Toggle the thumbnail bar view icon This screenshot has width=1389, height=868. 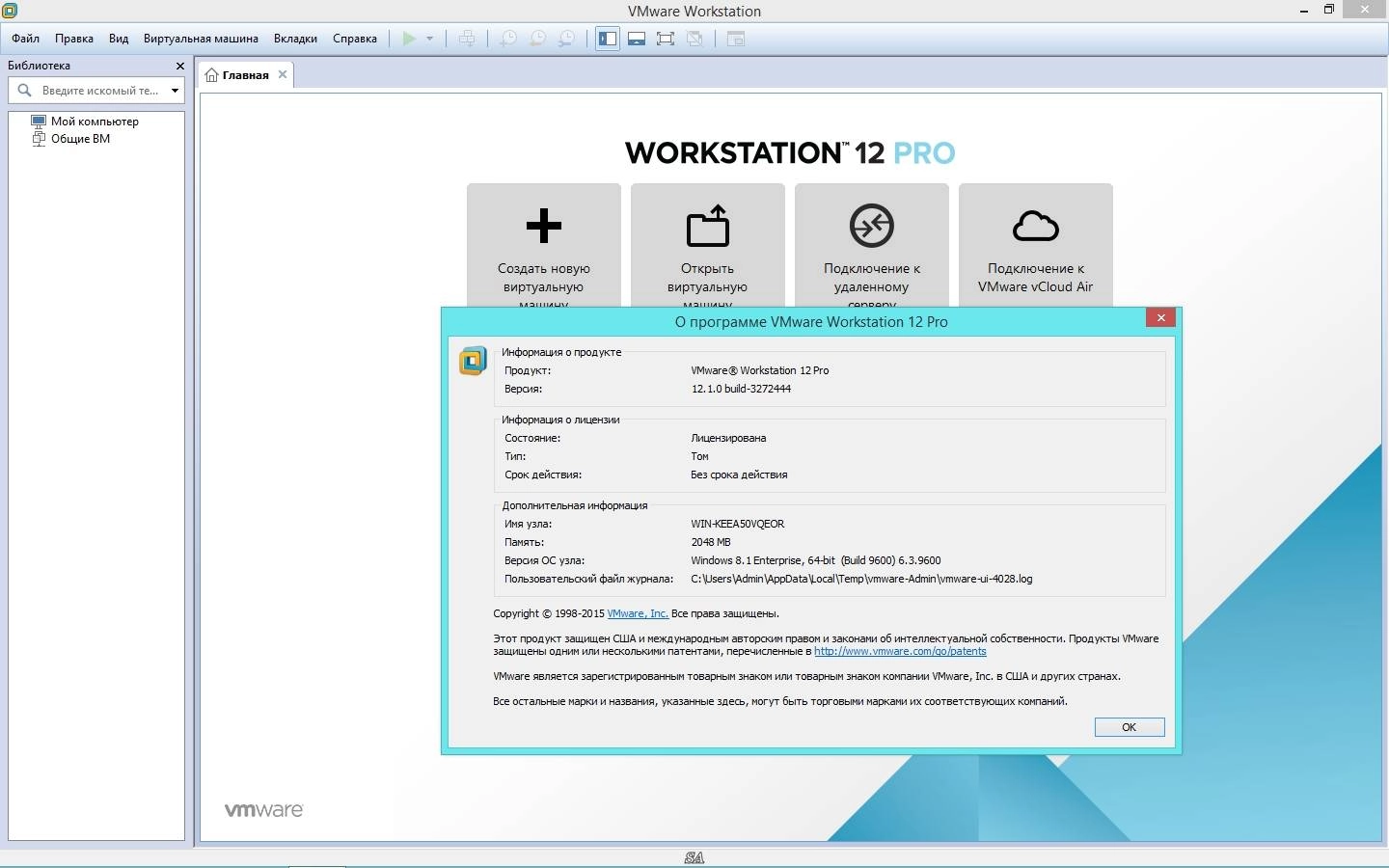637,39
